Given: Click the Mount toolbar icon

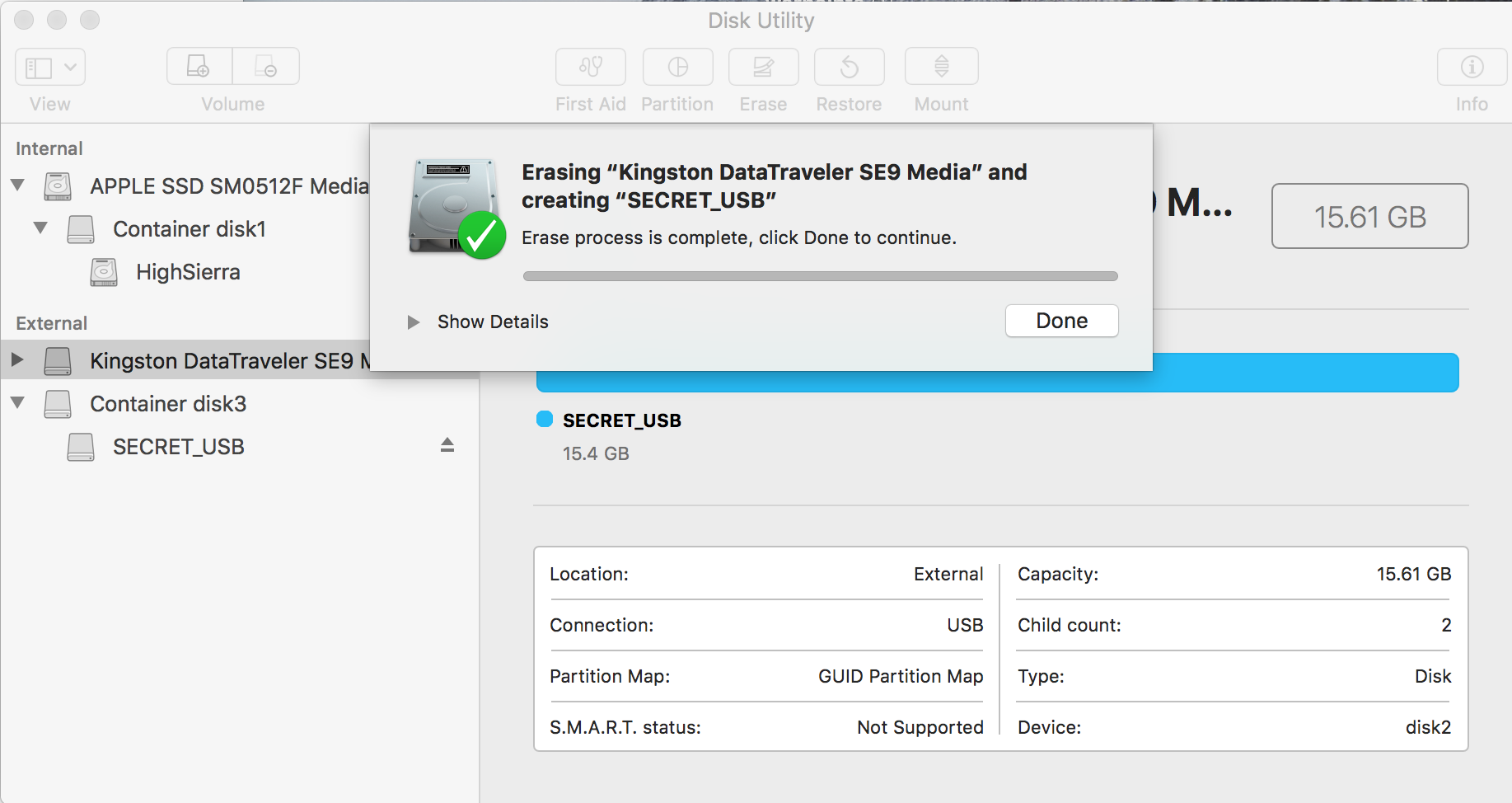Looking at the screenshot, I should tap(942, 67).
